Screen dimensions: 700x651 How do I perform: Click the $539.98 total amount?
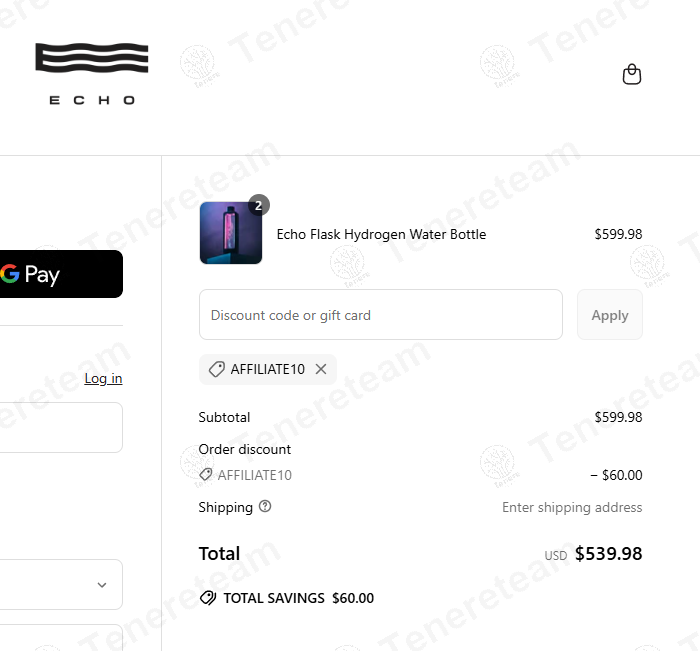(x=608, y=554)
